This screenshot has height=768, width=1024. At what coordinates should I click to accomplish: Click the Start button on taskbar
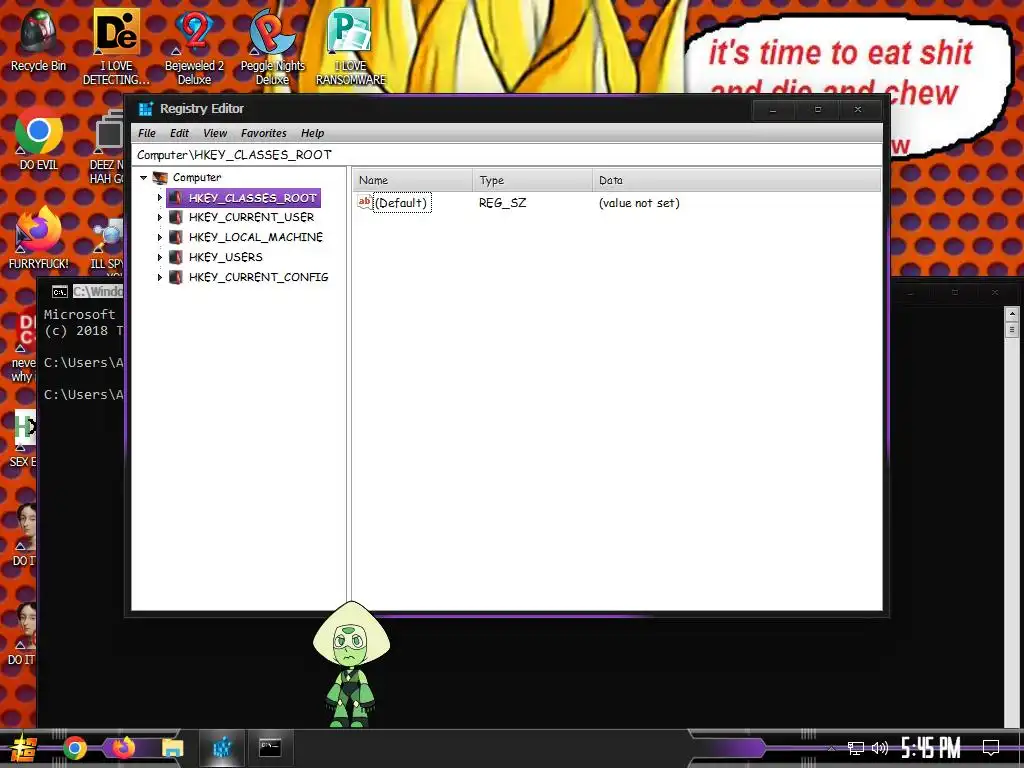click(24, 748)
